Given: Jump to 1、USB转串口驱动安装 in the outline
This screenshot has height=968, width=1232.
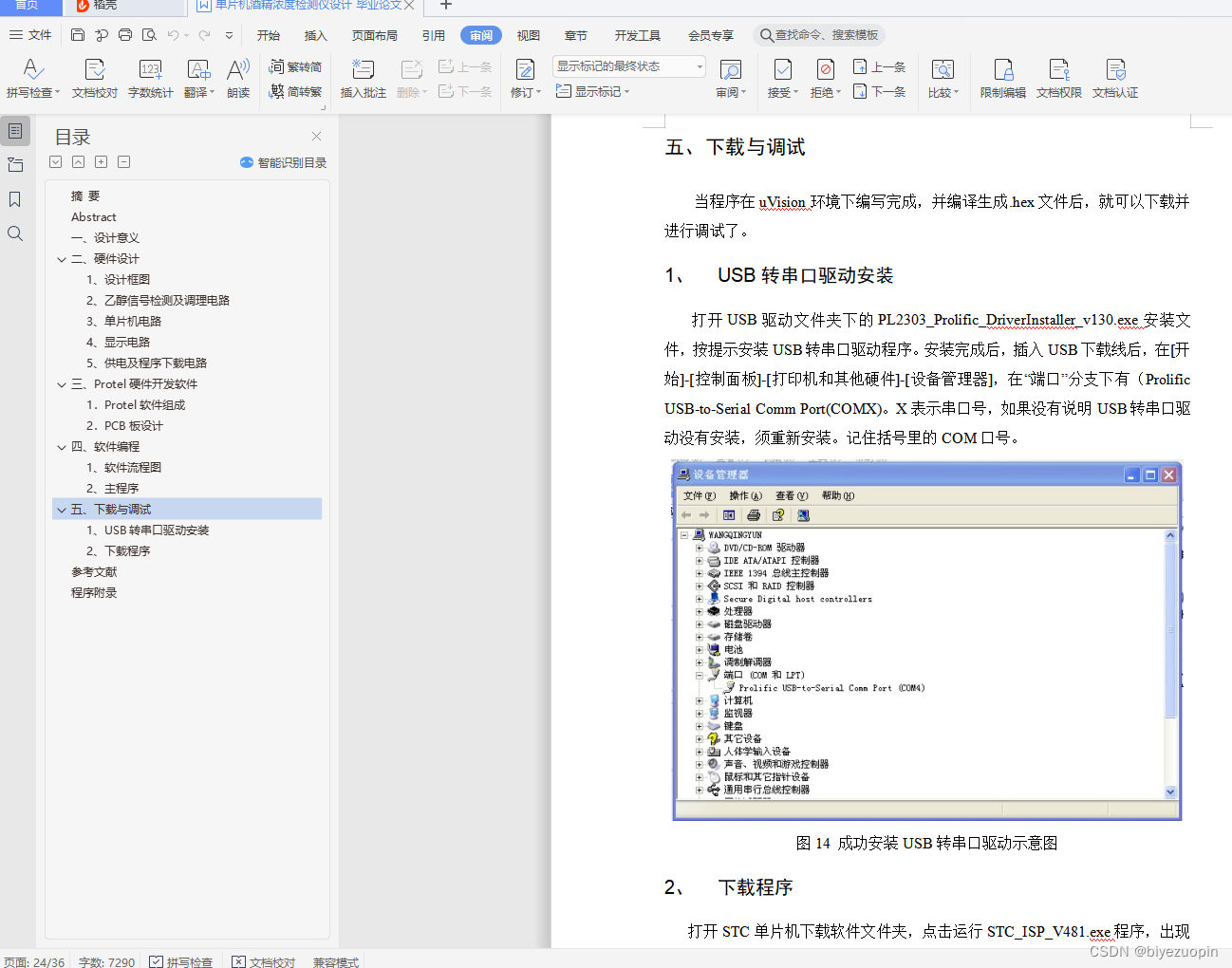Looking at the screenshot, I should point(148,531).
